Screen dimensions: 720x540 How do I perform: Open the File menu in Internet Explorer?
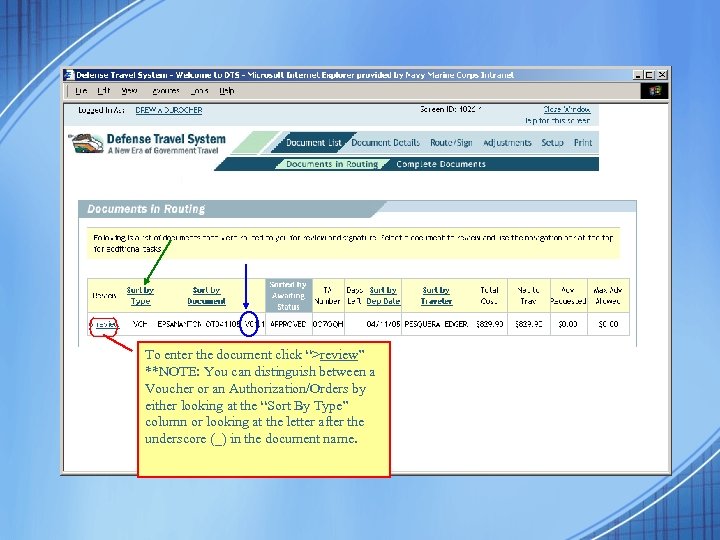81,91
